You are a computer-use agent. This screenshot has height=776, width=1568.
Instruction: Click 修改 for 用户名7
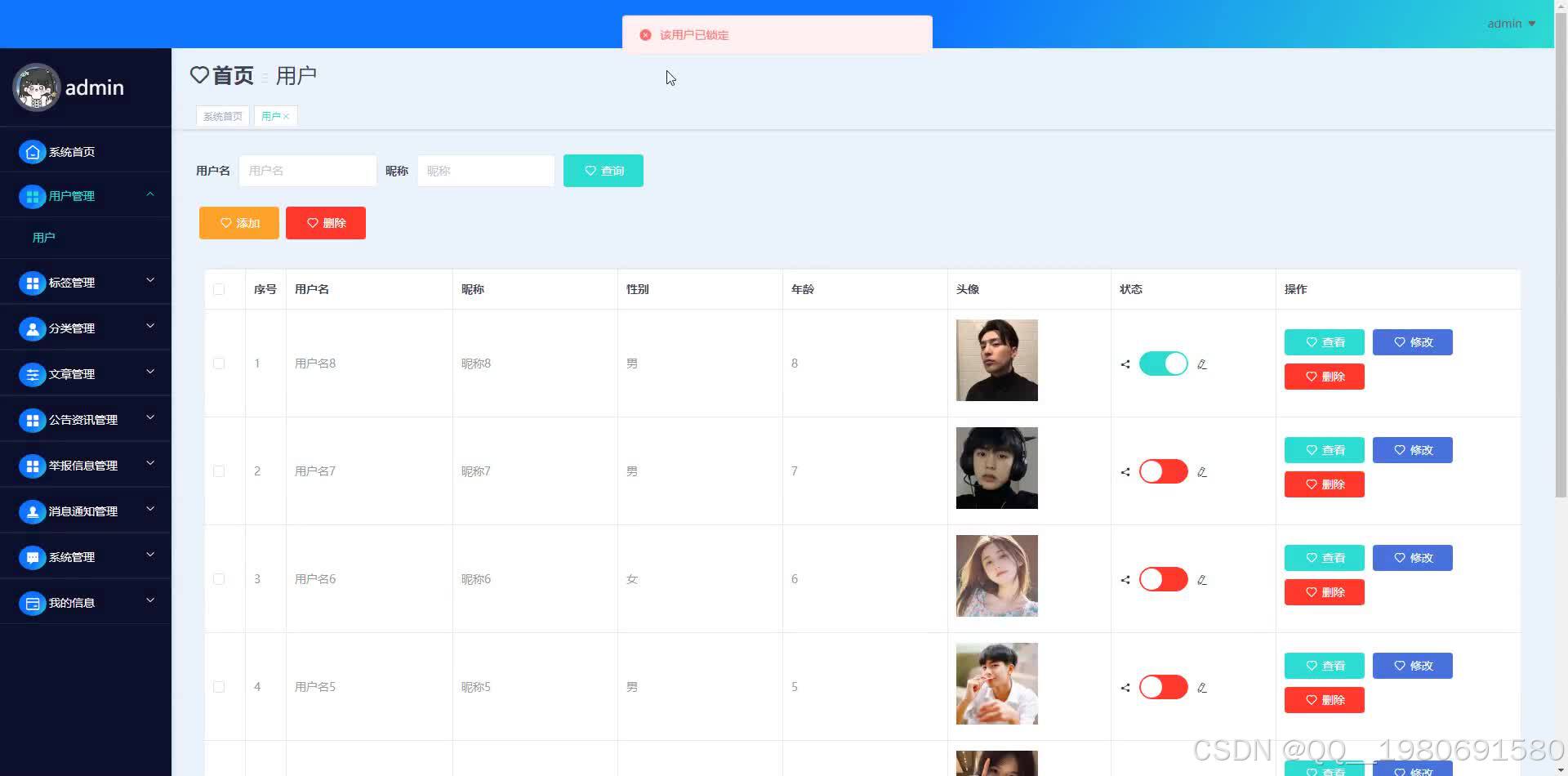pyautogui.click(x=1413, y=450)
